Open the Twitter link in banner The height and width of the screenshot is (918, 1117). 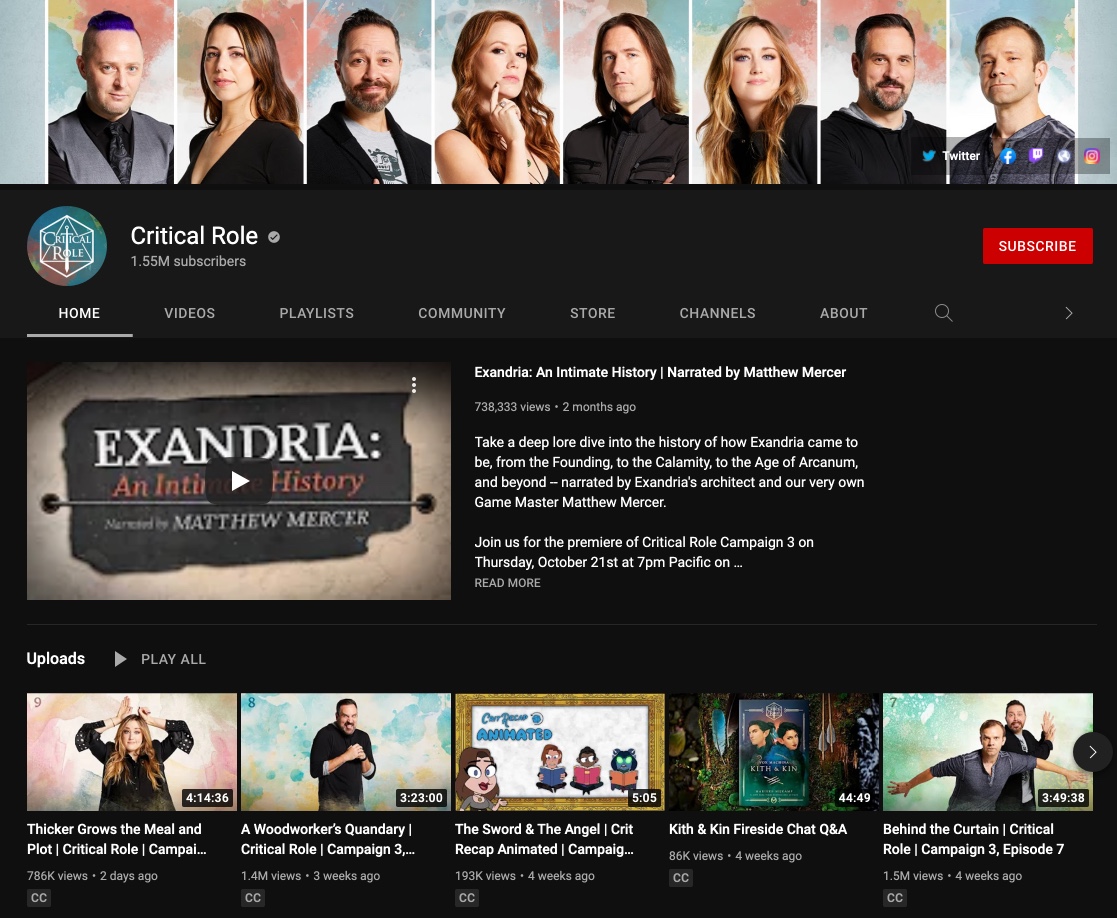tap(951, 156)
